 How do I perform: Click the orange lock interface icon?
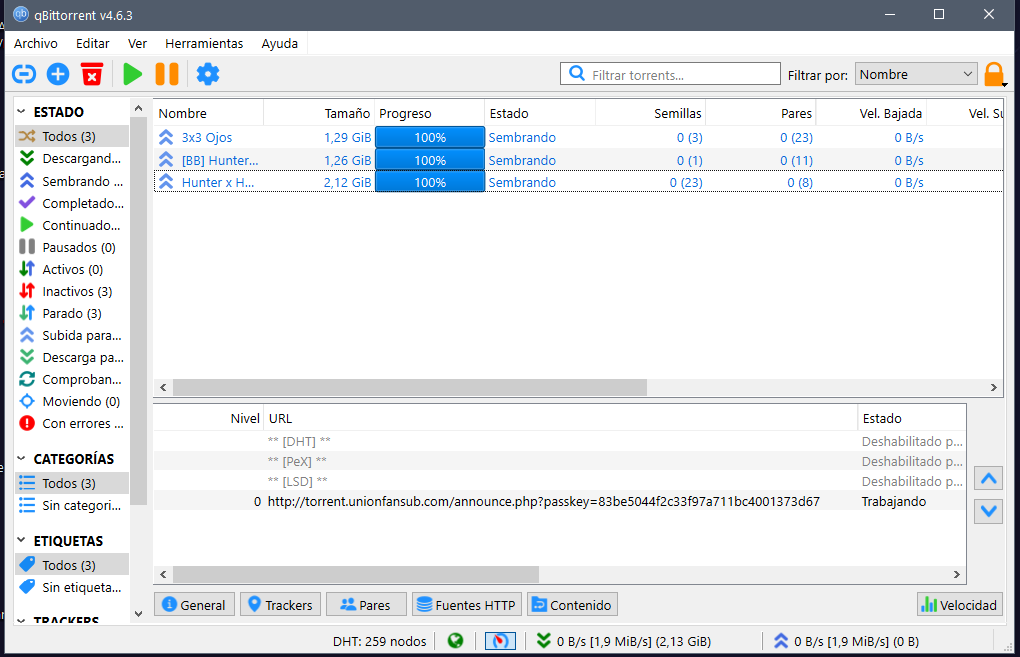click(993, 74)
